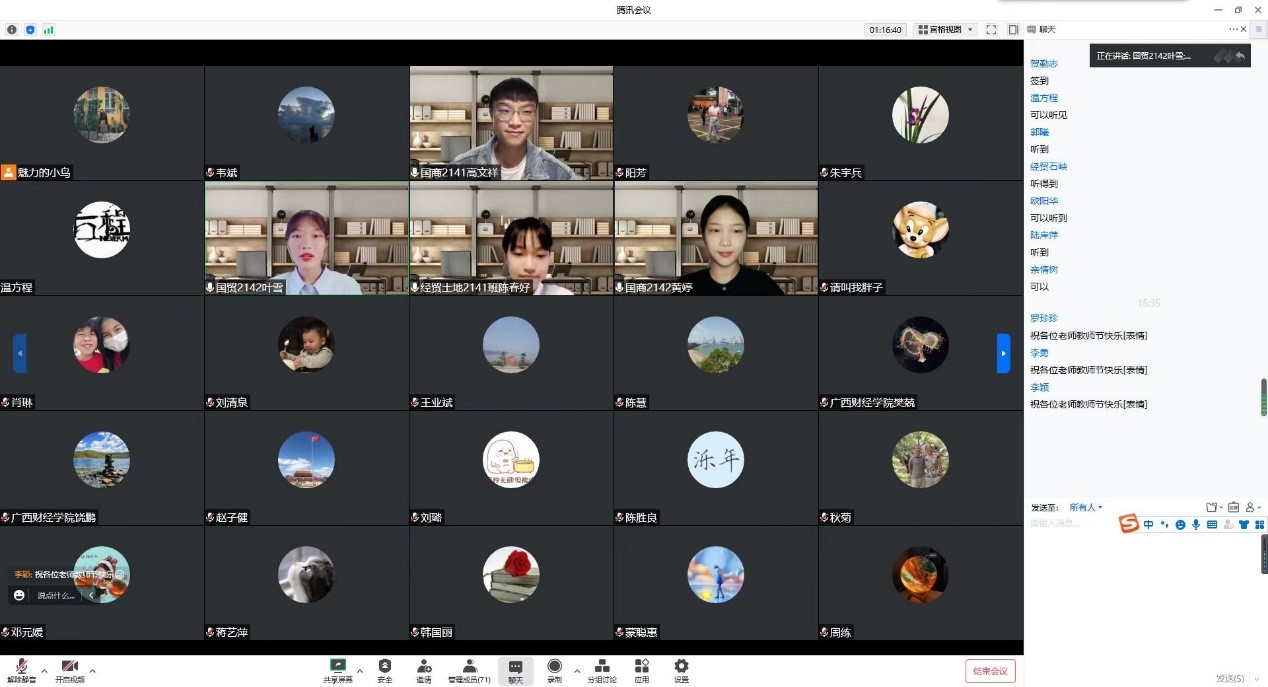1268x687 pixels.
Task: Open 发送至 所有人 recipient dropdown
Action: 1085,507
